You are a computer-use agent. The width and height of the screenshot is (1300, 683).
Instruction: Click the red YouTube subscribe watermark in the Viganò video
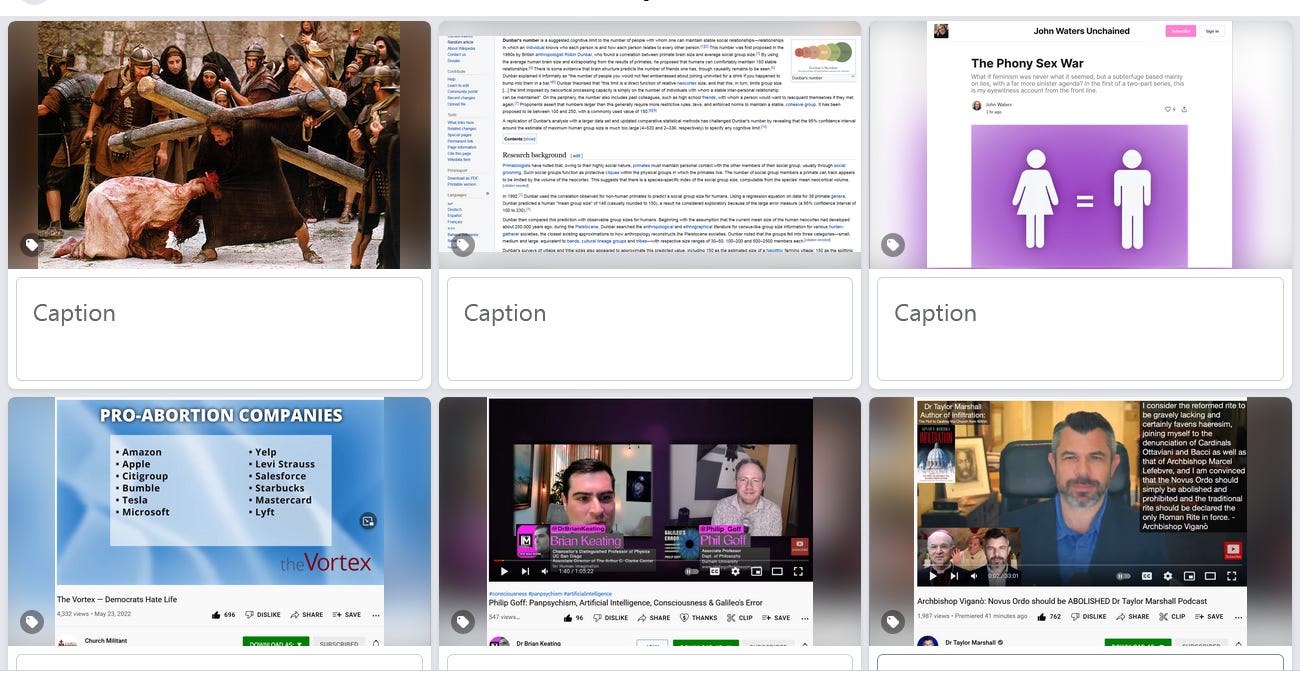tap(1233, 550)
